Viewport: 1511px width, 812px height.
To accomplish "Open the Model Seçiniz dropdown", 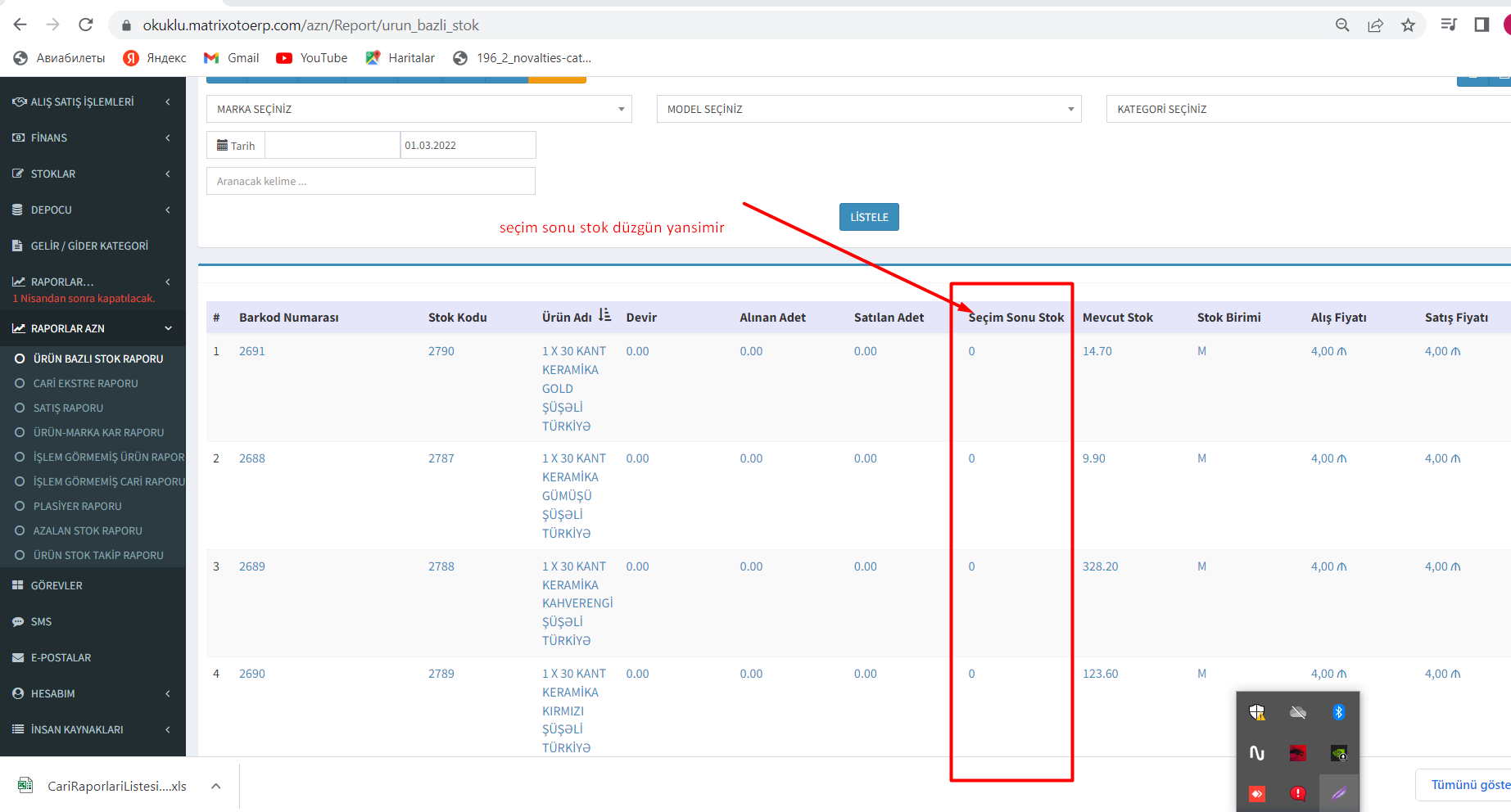I will point(868,109).
